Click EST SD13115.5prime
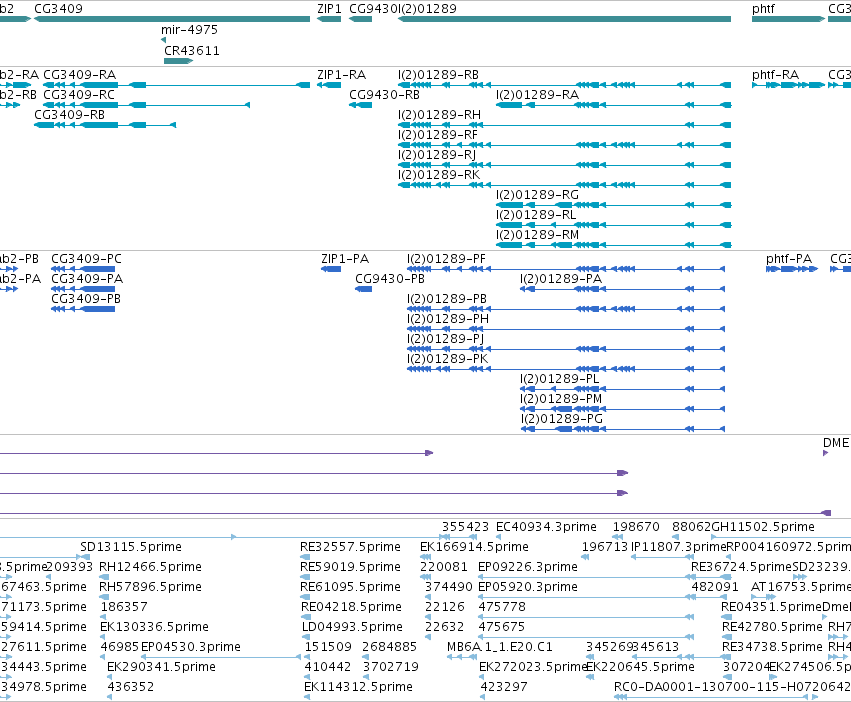The height and width of the screenshot is (702, 851). pyautogui.click(x=131, y=547)
